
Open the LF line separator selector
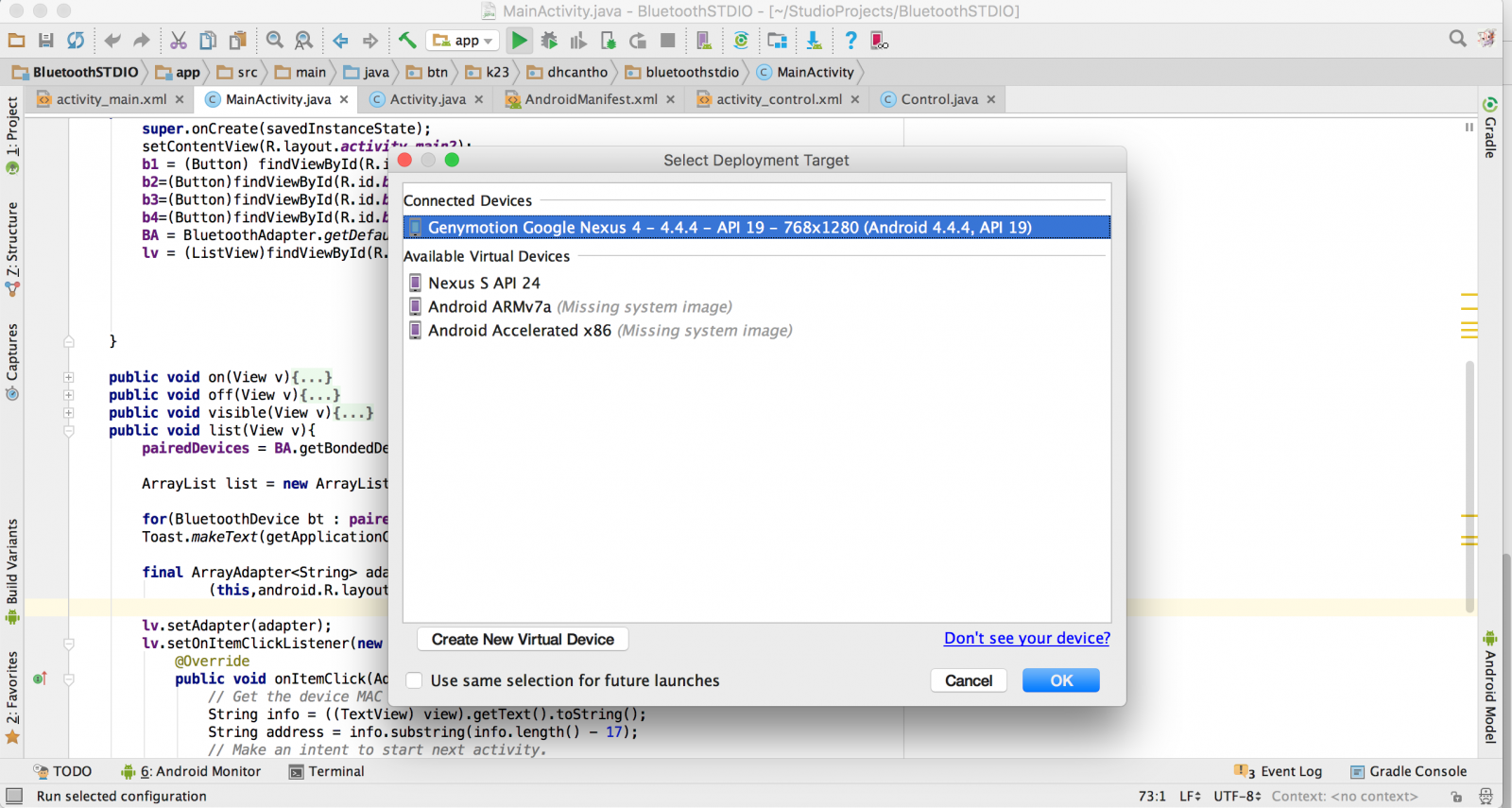[1190, 797]
